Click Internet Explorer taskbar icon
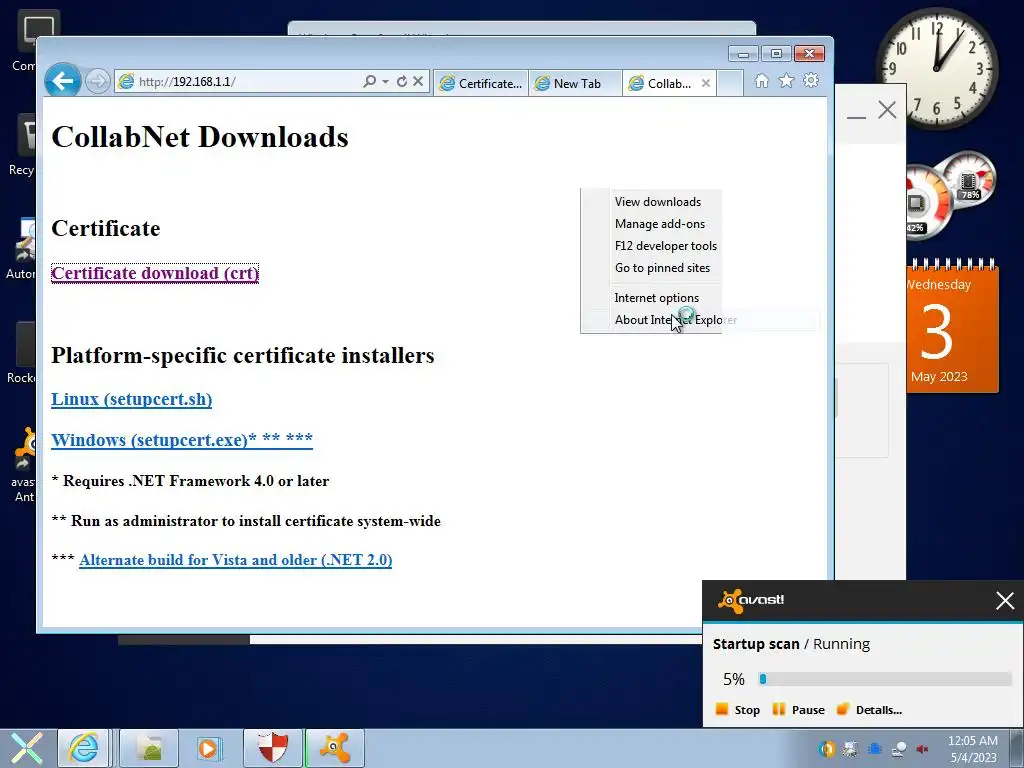This screenshot has width=1024, height=768. tap(84, 748)
